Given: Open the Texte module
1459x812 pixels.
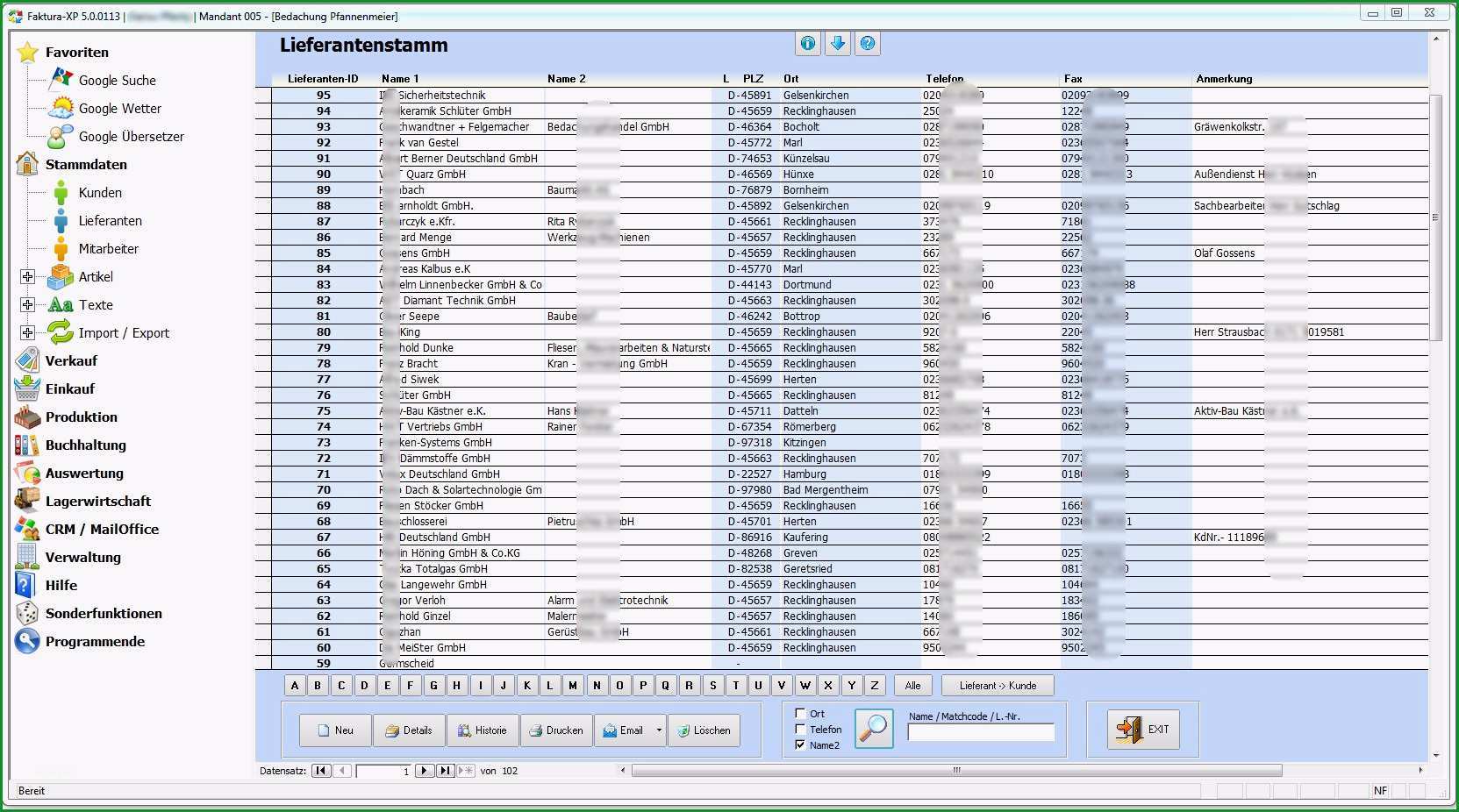Looking at the screenshot, I should pyautogui.click(x=81, y=304).
